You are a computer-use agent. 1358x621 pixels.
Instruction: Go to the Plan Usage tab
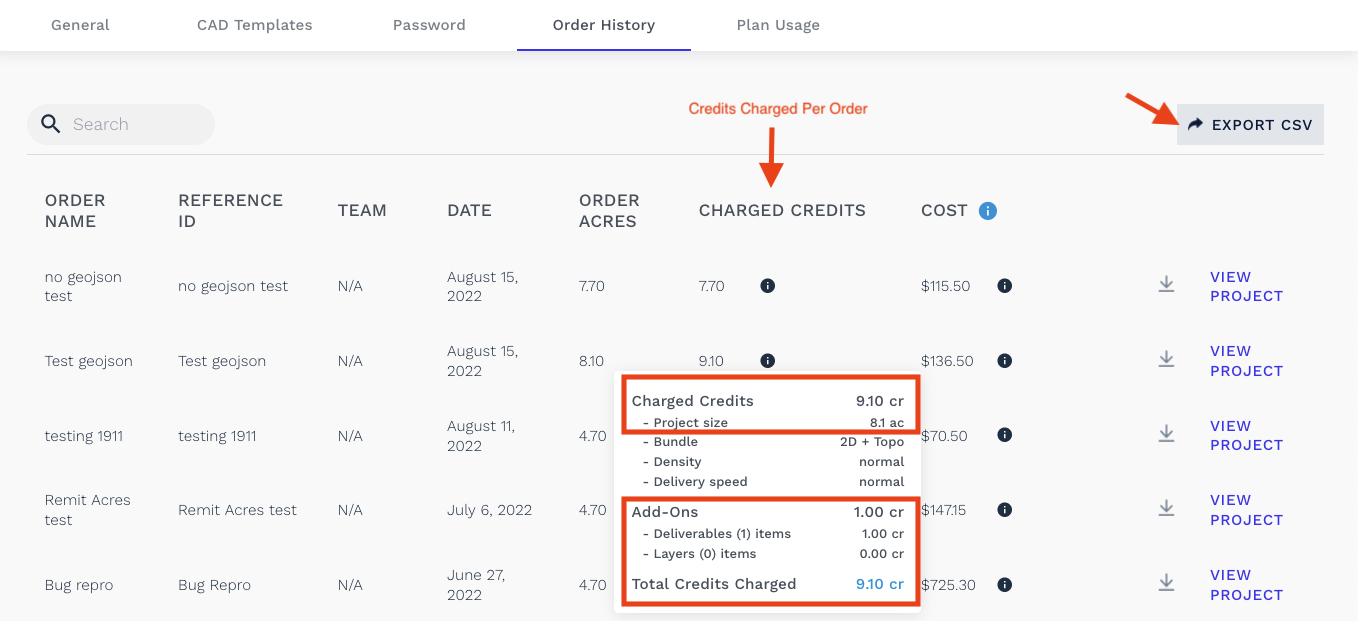click(778, 25)
